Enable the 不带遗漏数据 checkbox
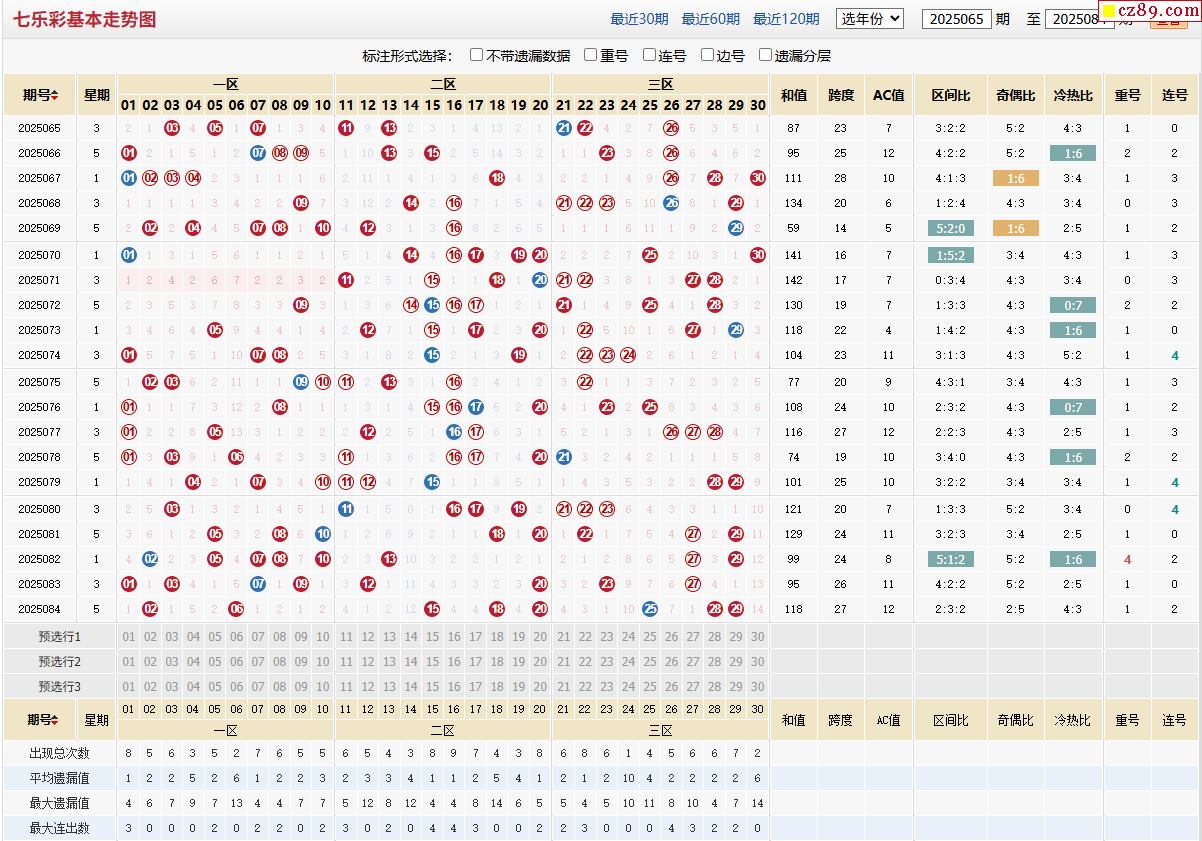The image size is (1202, 841). click(x=477, y=55)
